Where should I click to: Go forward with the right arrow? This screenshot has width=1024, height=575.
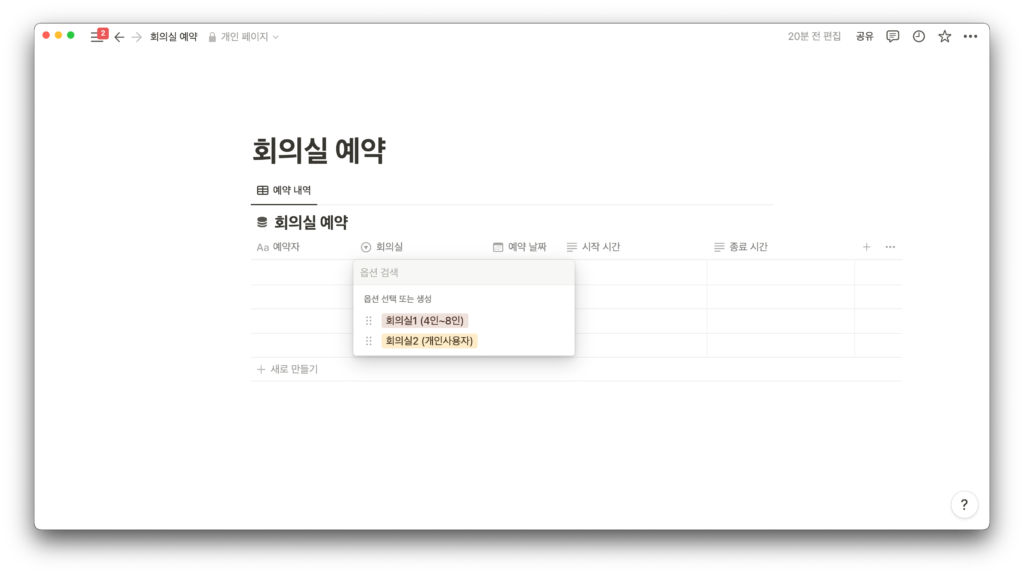coord(137,37)
